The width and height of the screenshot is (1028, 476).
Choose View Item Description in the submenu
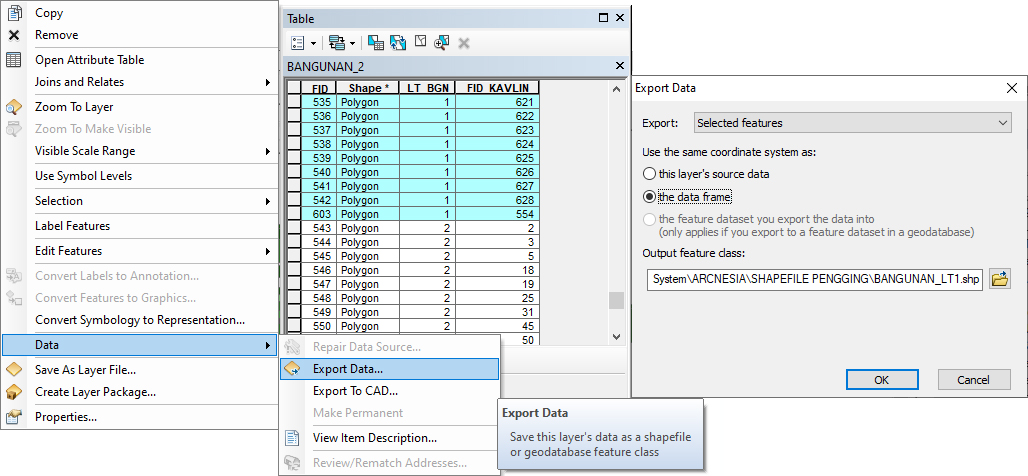click(x=389, y=438)
